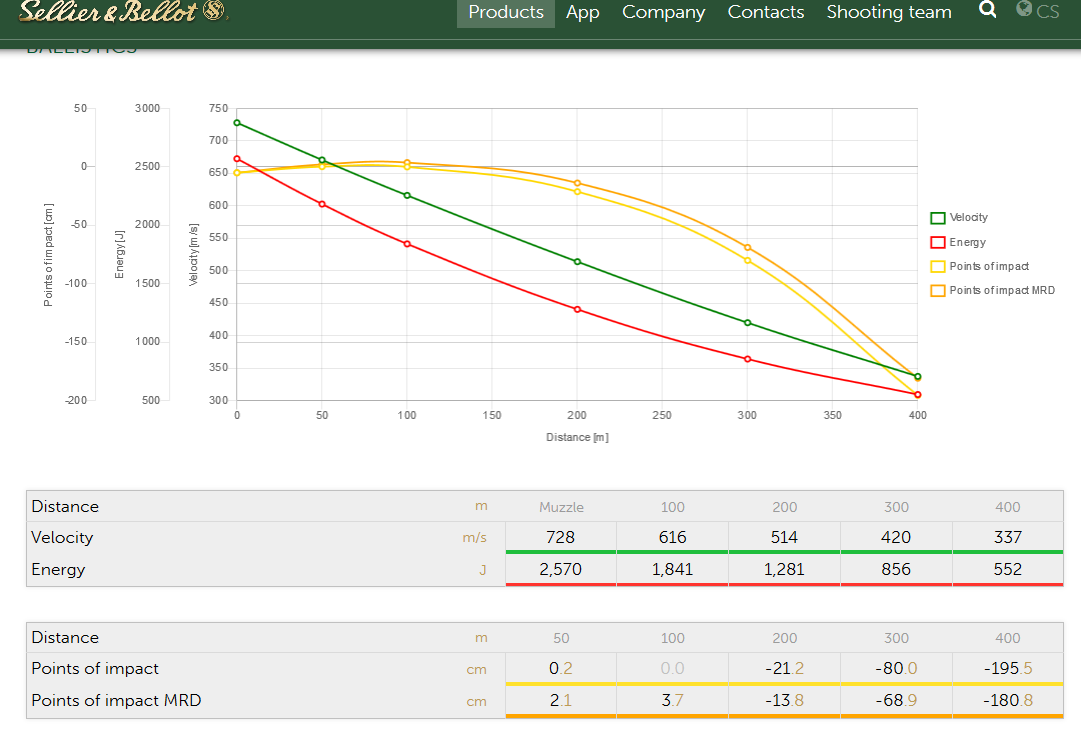This screenshot has height=735, width=1081.
Task: Click the Contacts navigation link
Action: [x=766, y=13]
